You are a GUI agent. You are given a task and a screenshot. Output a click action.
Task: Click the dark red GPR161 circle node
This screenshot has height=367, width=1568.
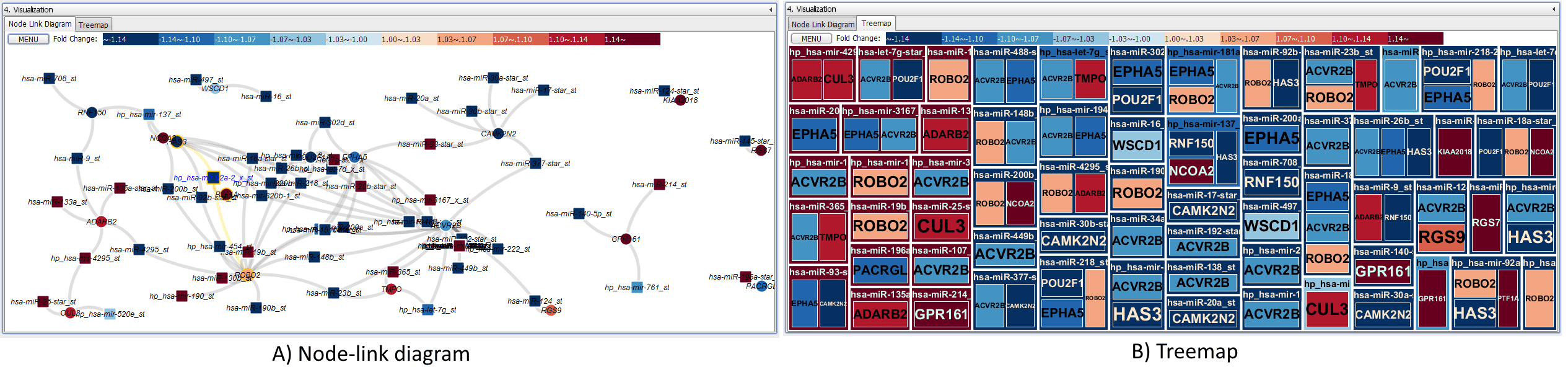coord(626,239)
